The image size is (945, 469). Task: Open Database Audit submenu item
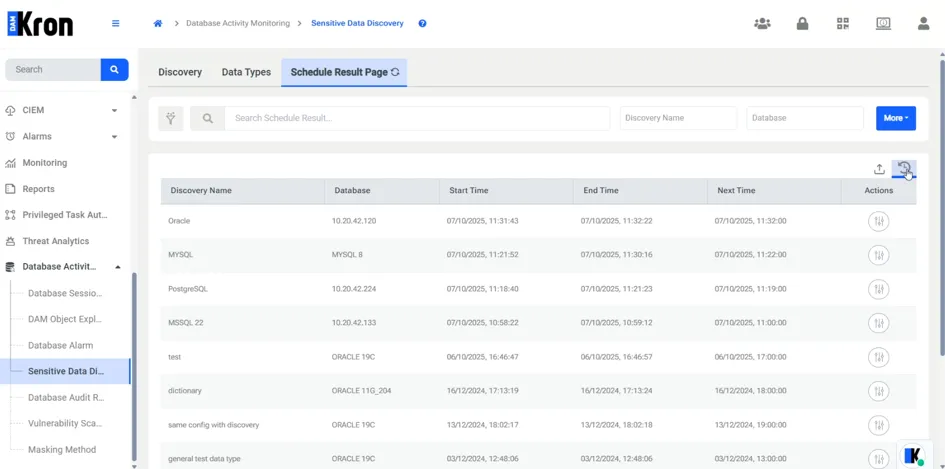pos(65,398)
